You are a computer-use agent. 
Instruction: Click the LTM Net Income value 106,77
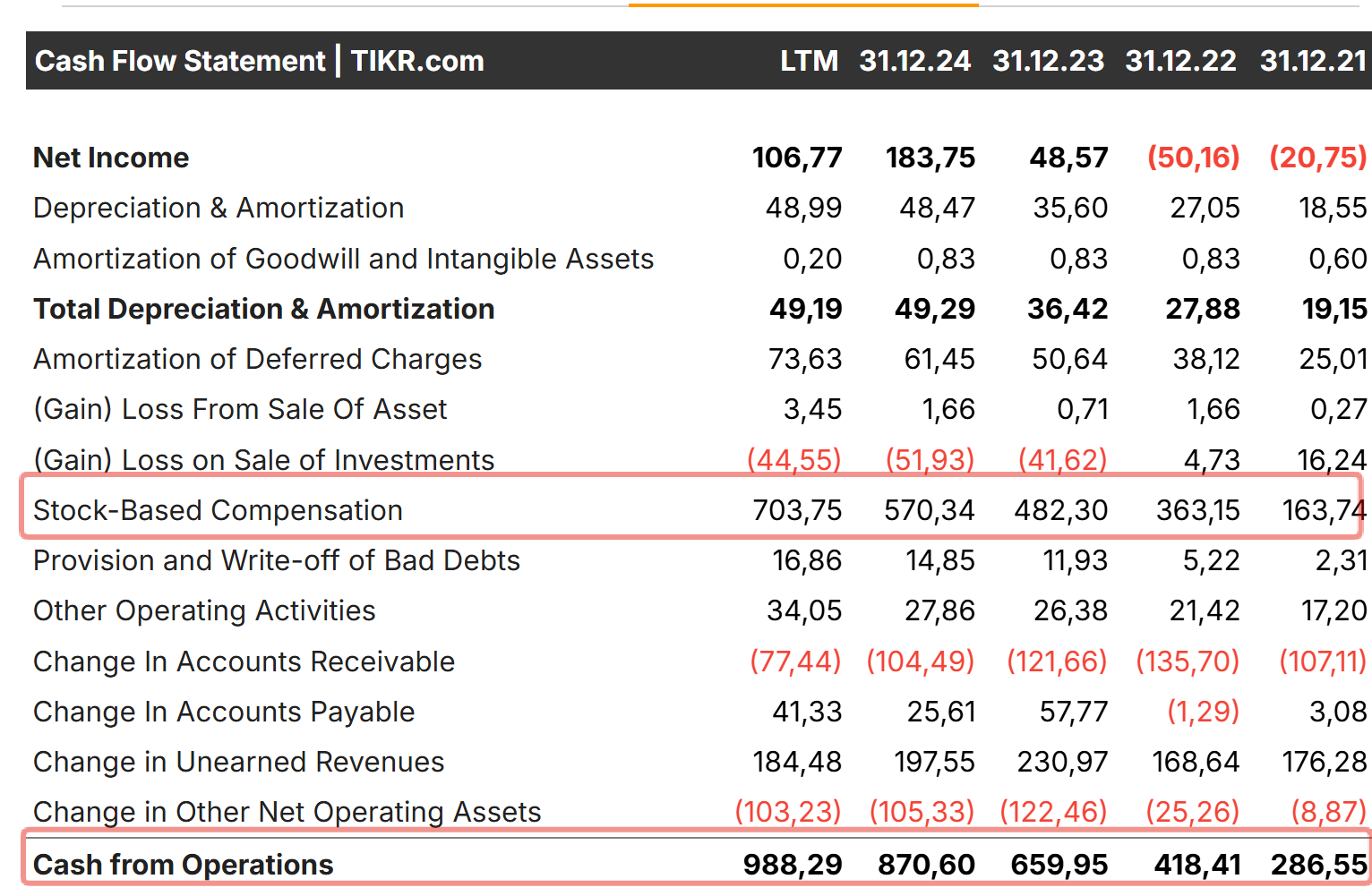797,158
